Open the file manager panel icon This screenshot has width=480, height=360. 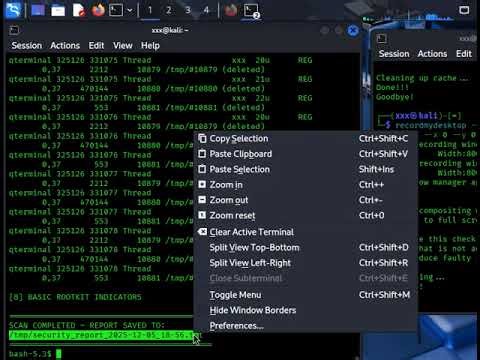(x=58, y=10)
